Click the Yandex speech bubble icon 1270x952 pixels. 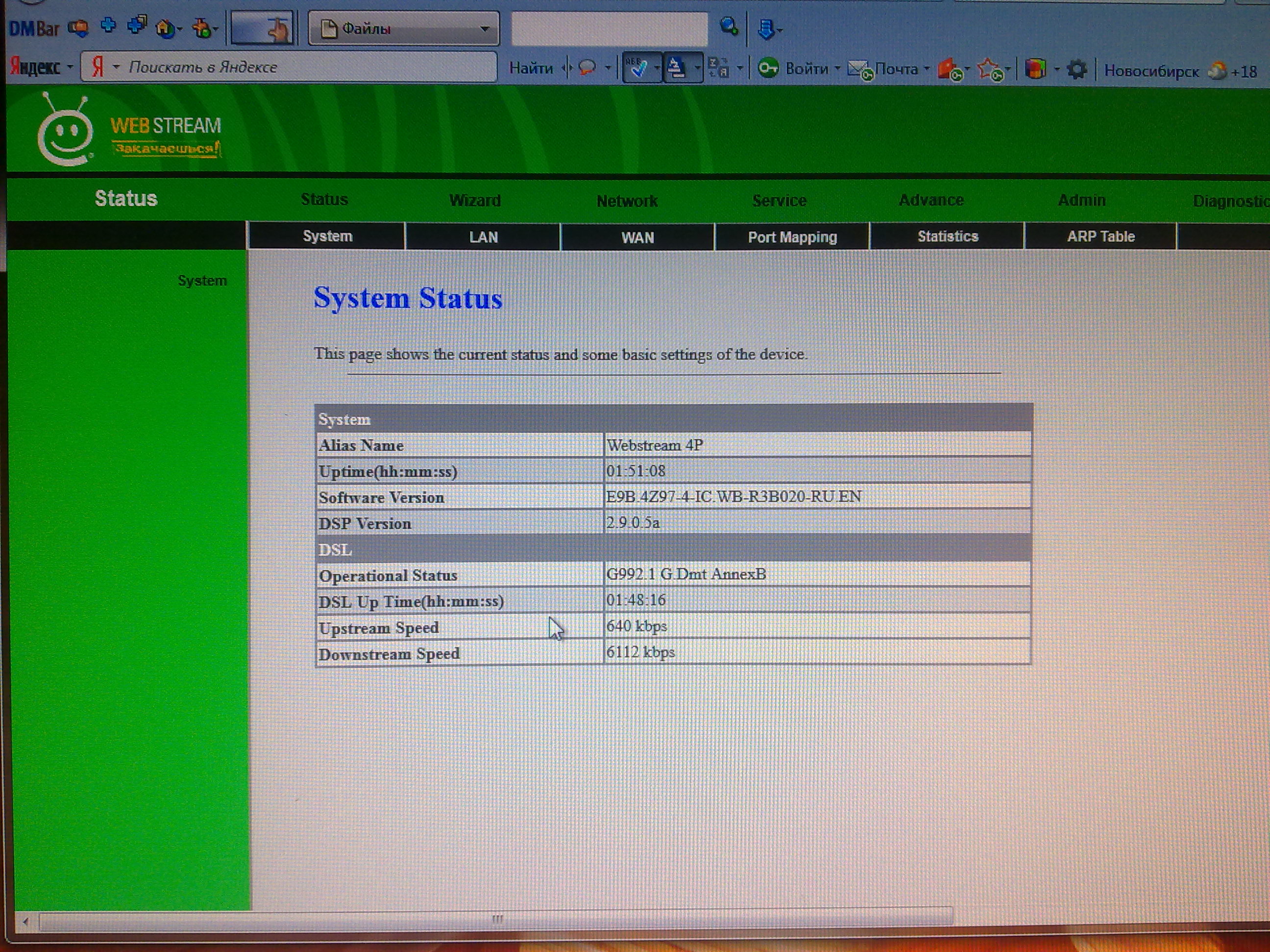587,68
